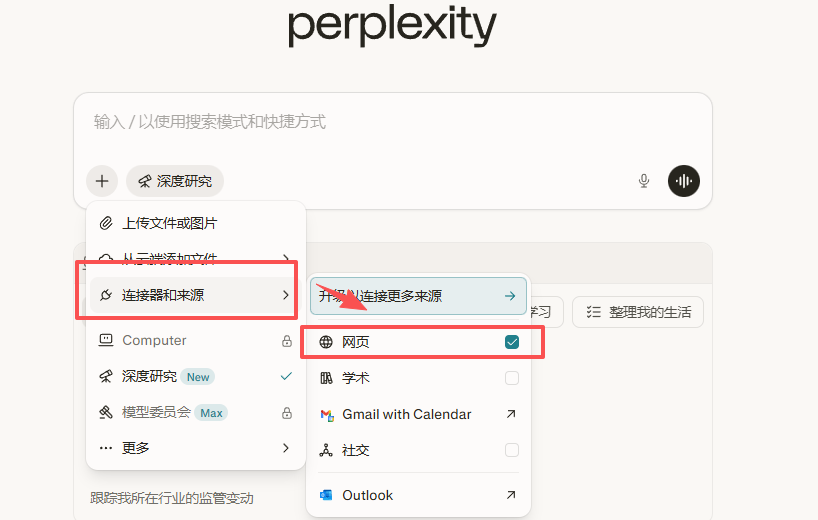
Task: Click the search query input field
Action: coord(390,122)
